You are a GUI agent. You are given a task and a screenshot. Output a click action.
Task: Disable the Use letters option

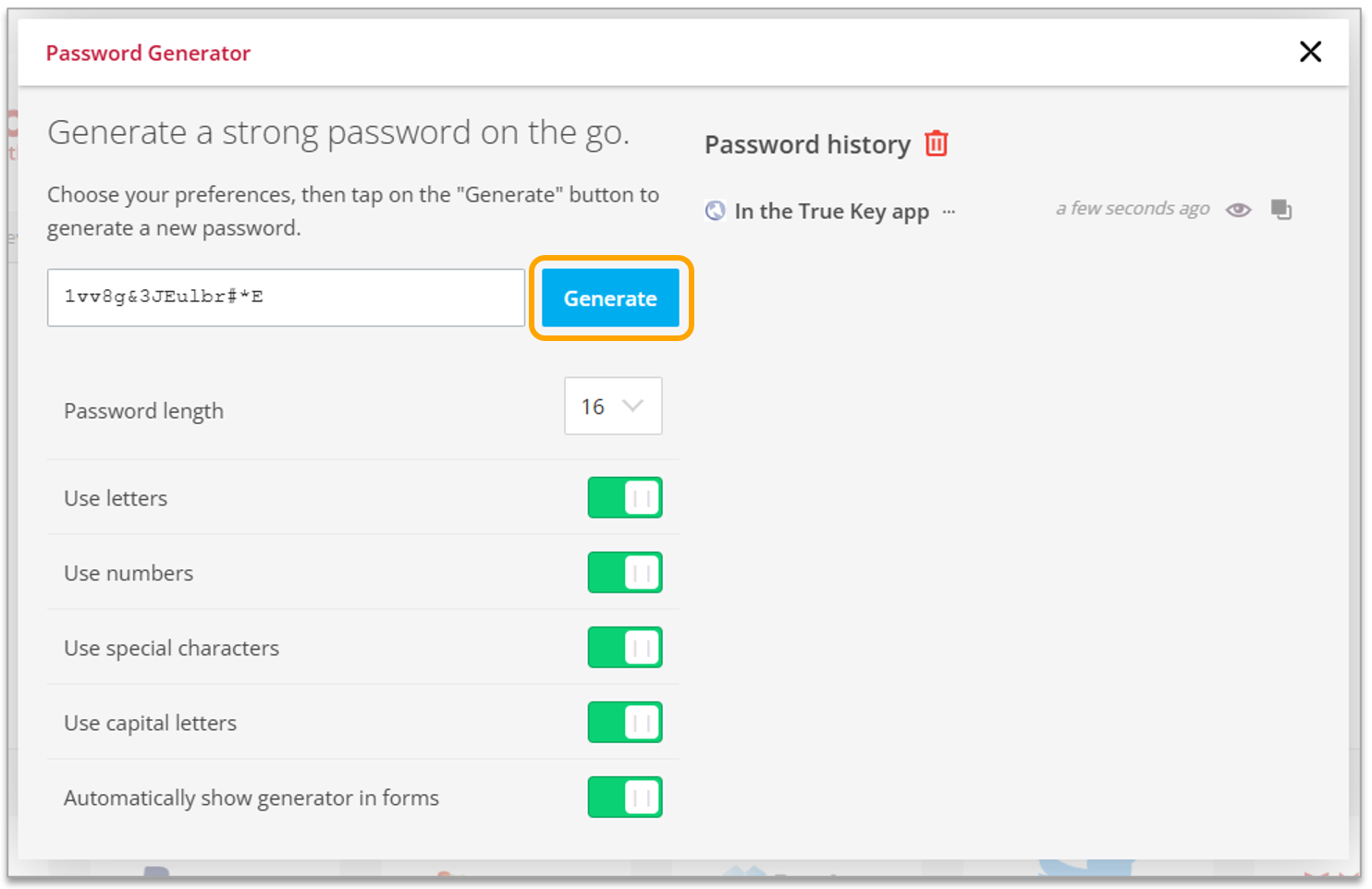624,497
